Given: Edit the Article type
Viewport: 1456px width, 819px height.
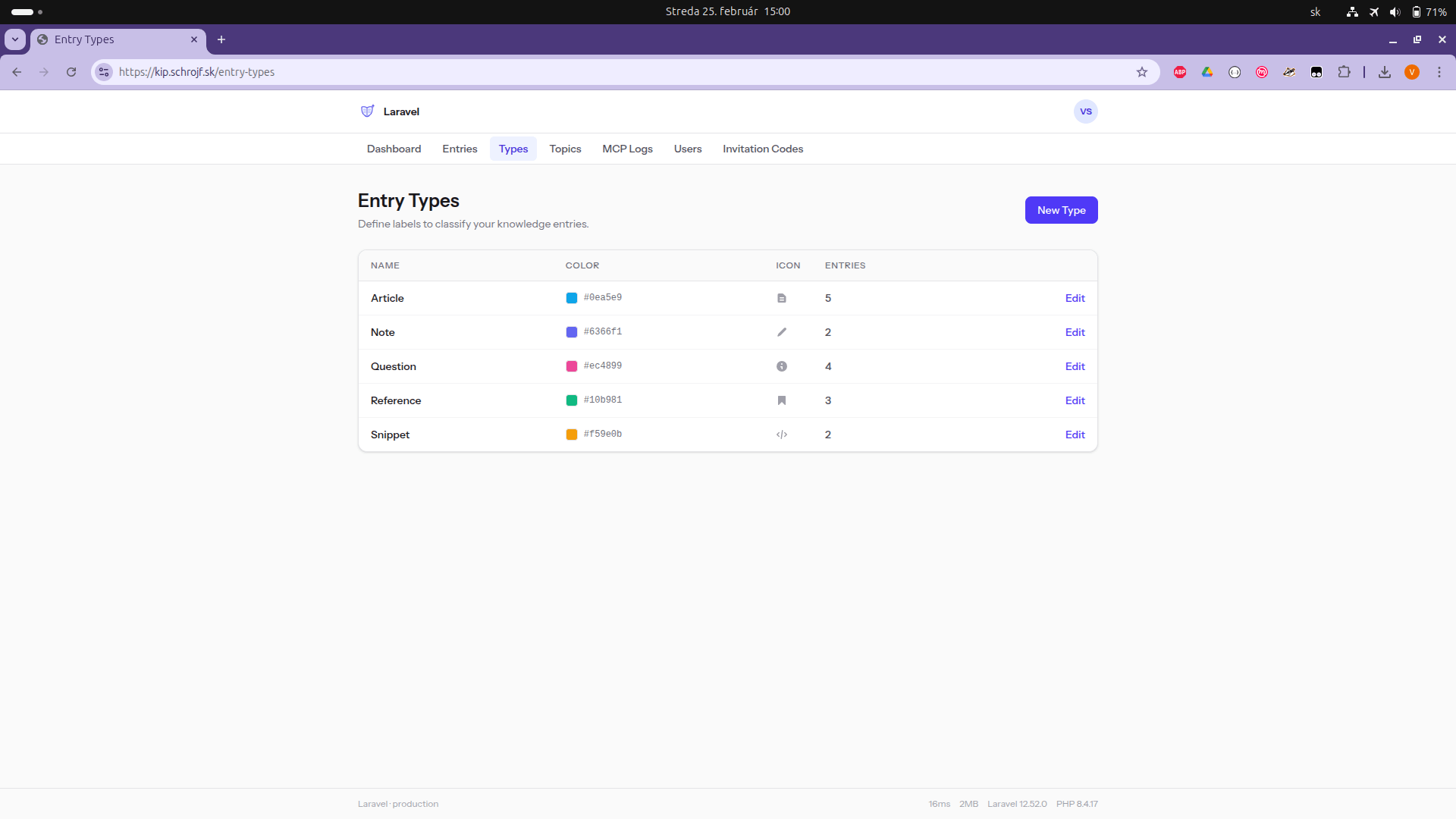Looking at the screenshot, I should [x=1075, y=298].
